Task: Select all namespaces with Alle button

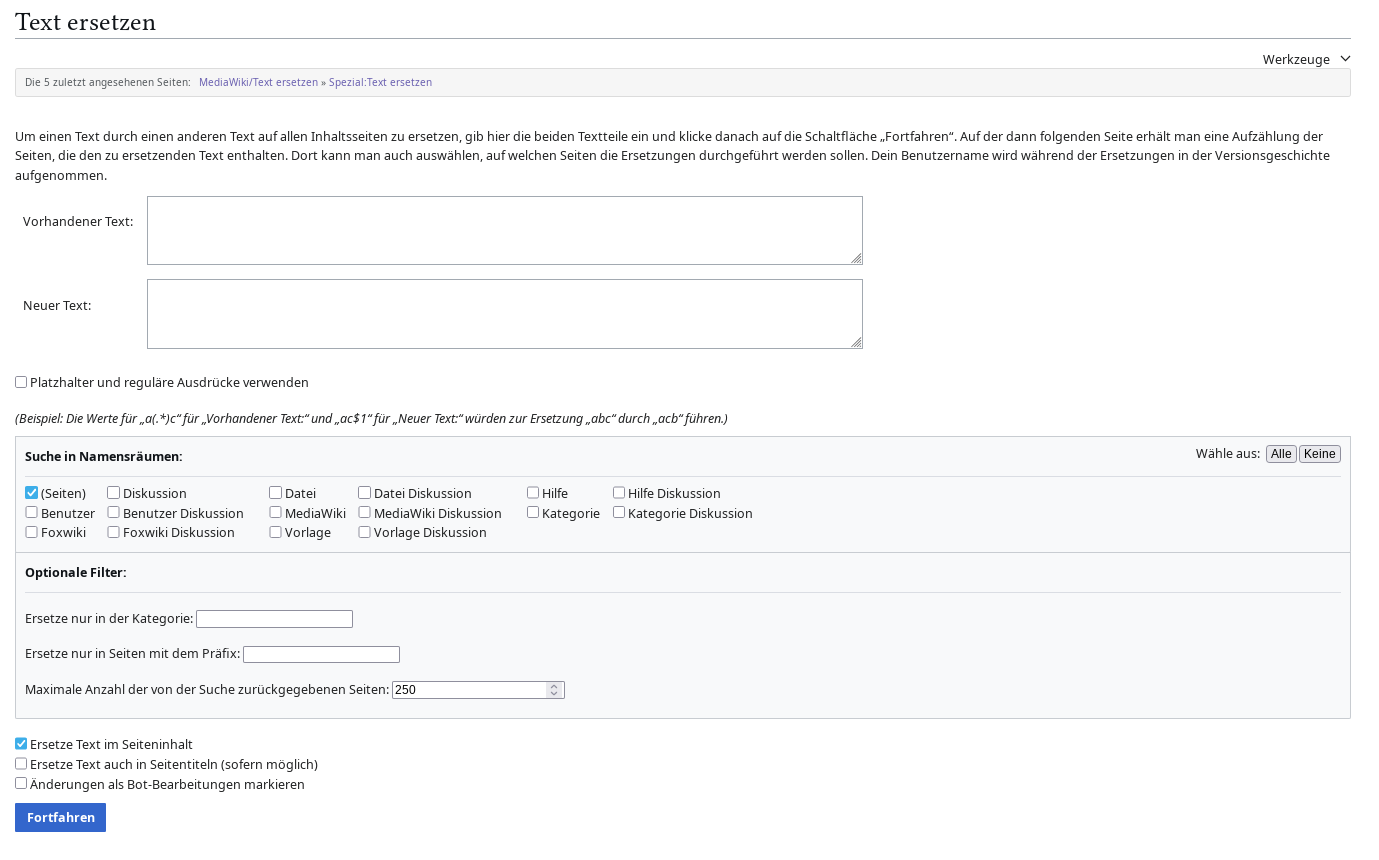Action: [1281, 454]
